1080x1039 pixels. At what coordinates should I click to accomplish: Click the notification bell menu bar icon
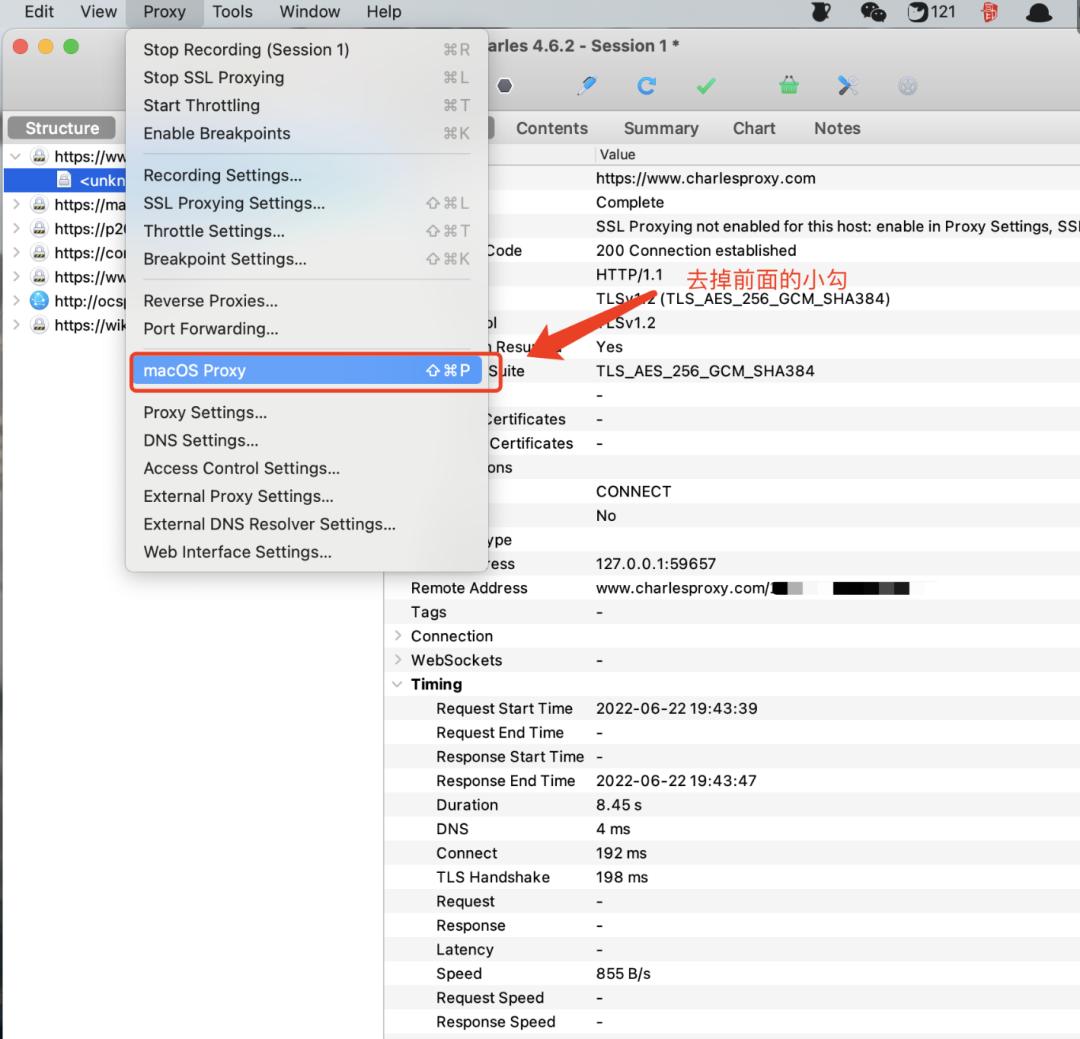(x=1039, y=12)
